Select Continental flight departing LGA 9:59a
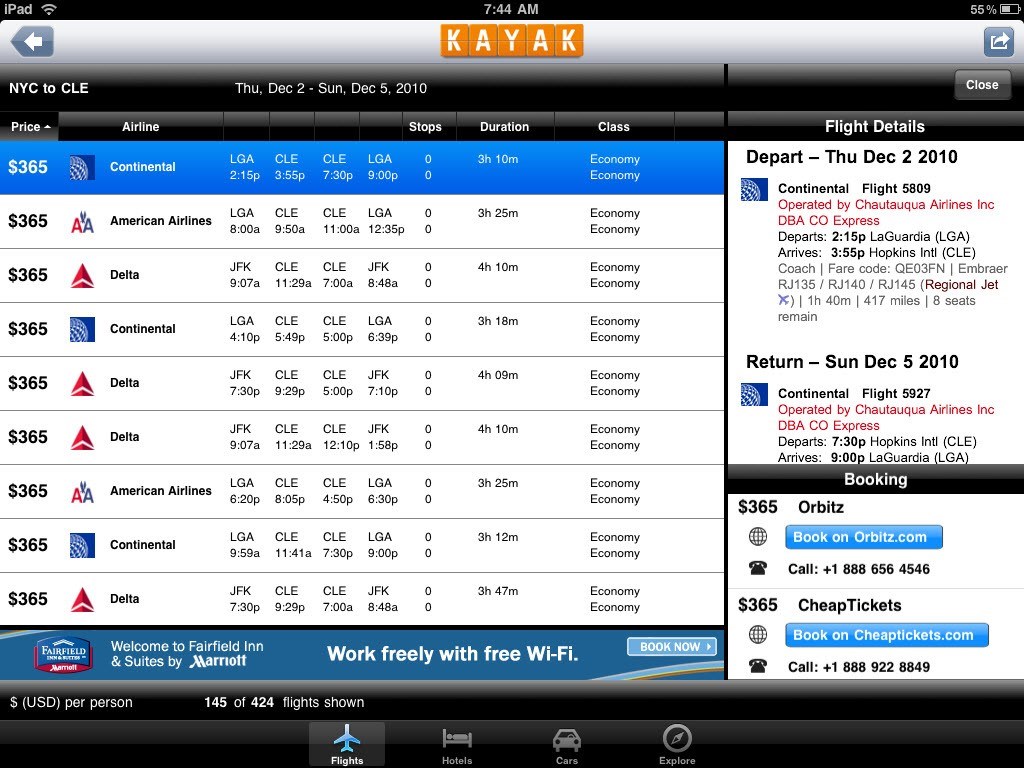The image size is (1024, 768). tap(362, 545)
